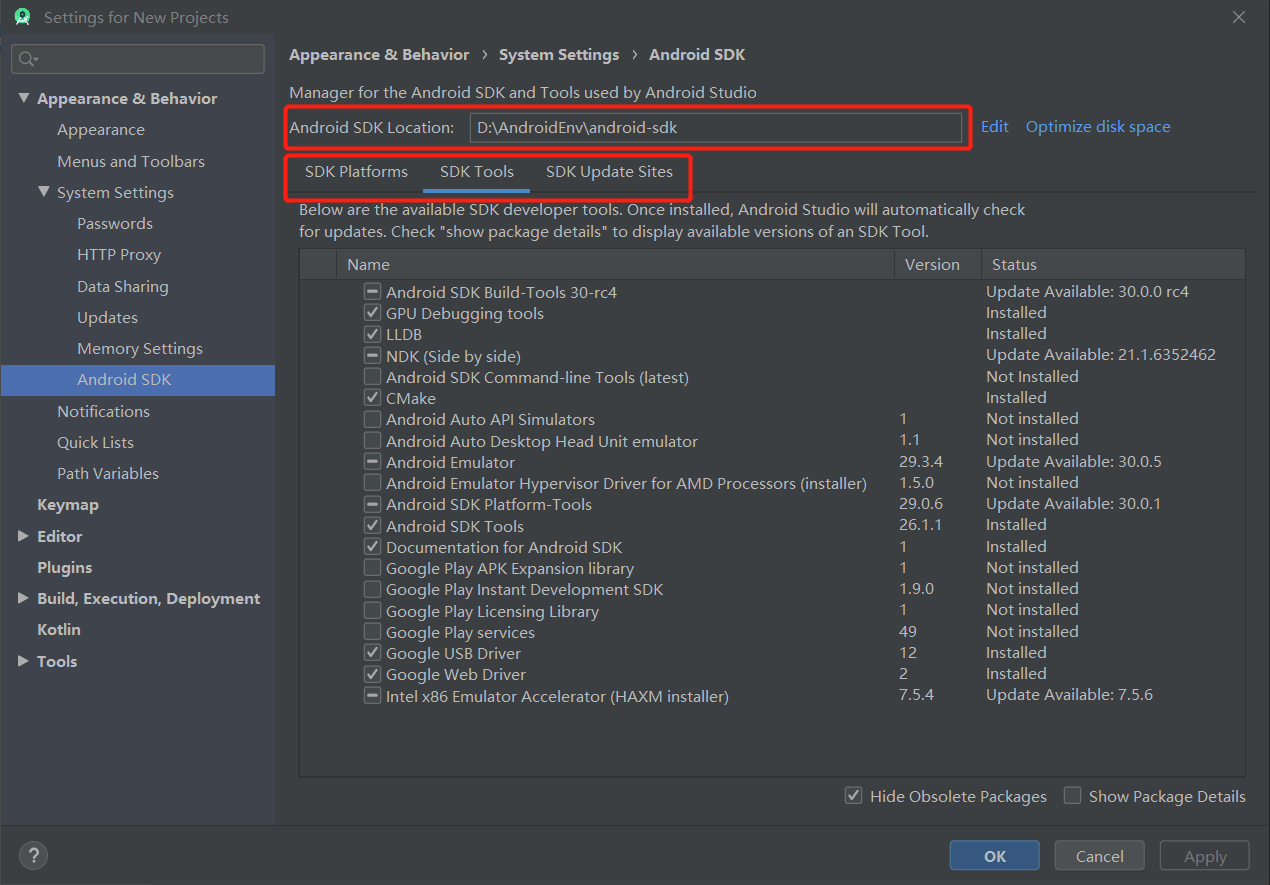Click Optimize disk space link
Image resolution: width=1270 pixels, height=885 pixels.
[x=1098, y=127]
